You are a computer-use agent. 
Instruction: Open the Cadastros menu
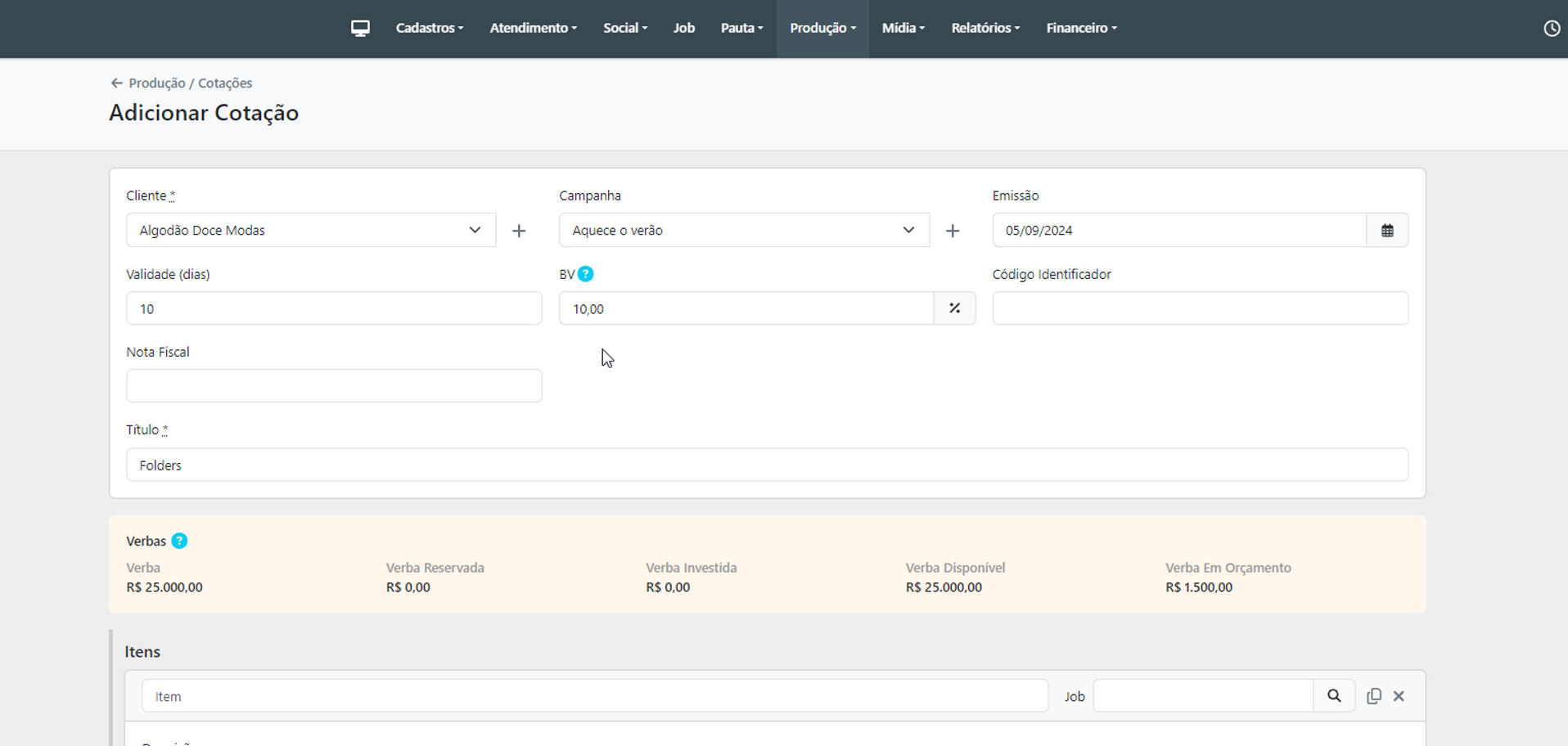coord(429,29)
